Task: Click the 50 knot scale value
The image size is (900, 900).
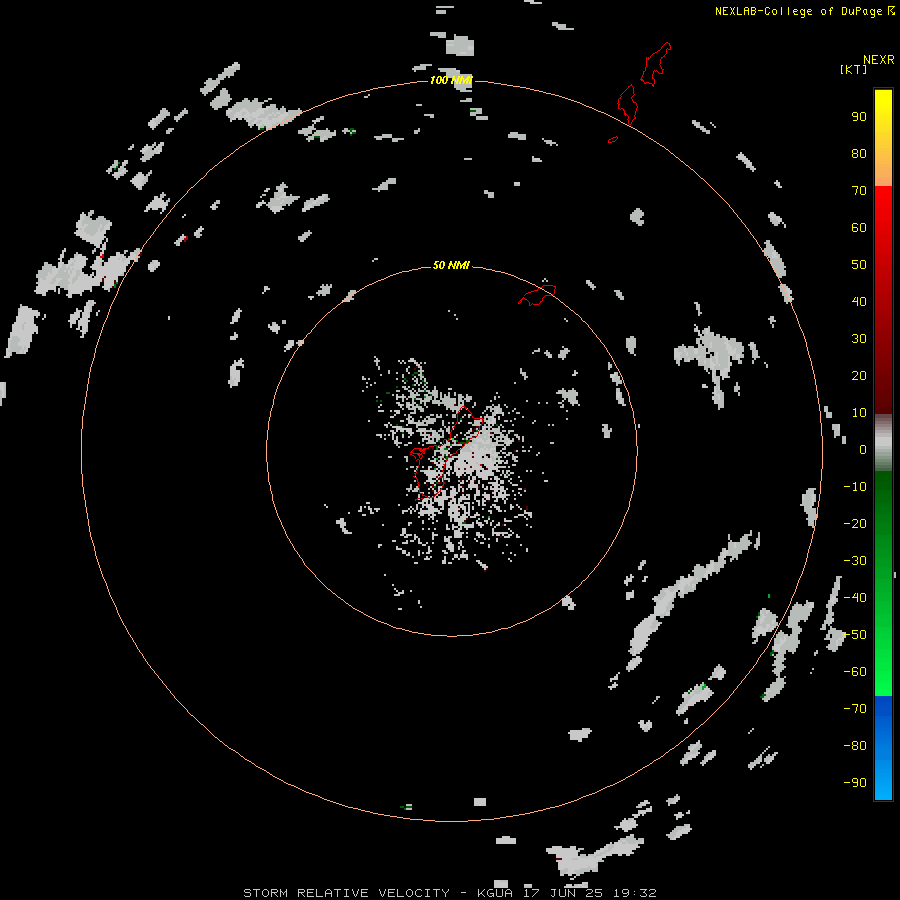Action: click(x=859, y=265)
